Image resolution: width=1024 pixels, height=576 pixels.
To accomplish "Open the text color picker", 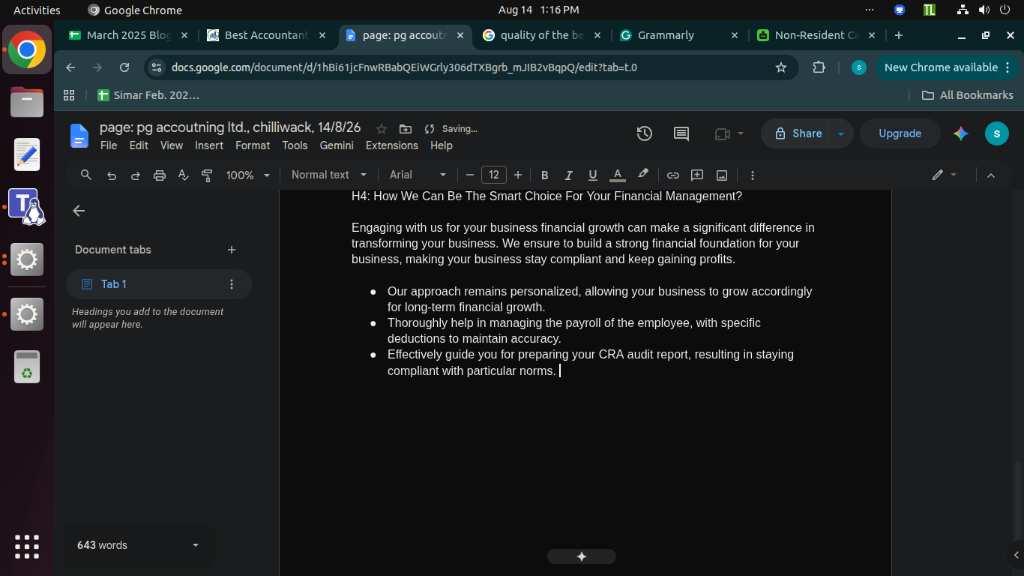I will click(617, 175).
